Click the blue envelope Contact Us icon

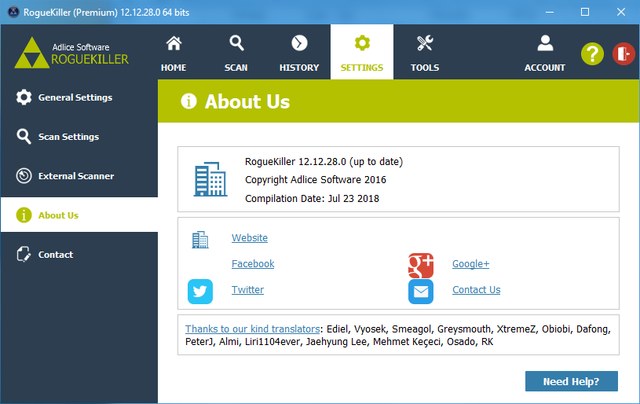point(420,291)
